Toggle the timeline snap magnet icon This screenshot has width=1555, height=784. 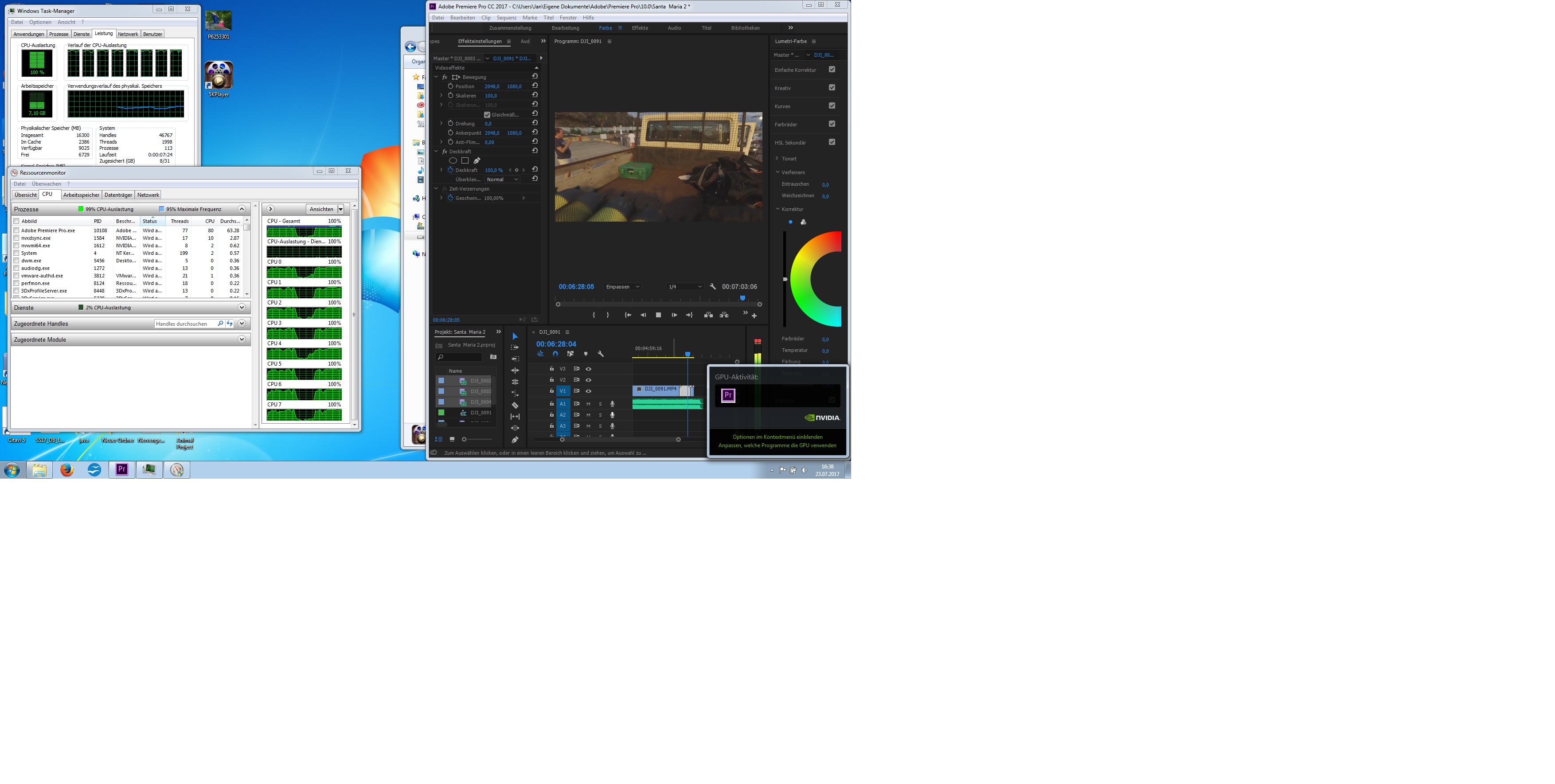tap(555, 354)
